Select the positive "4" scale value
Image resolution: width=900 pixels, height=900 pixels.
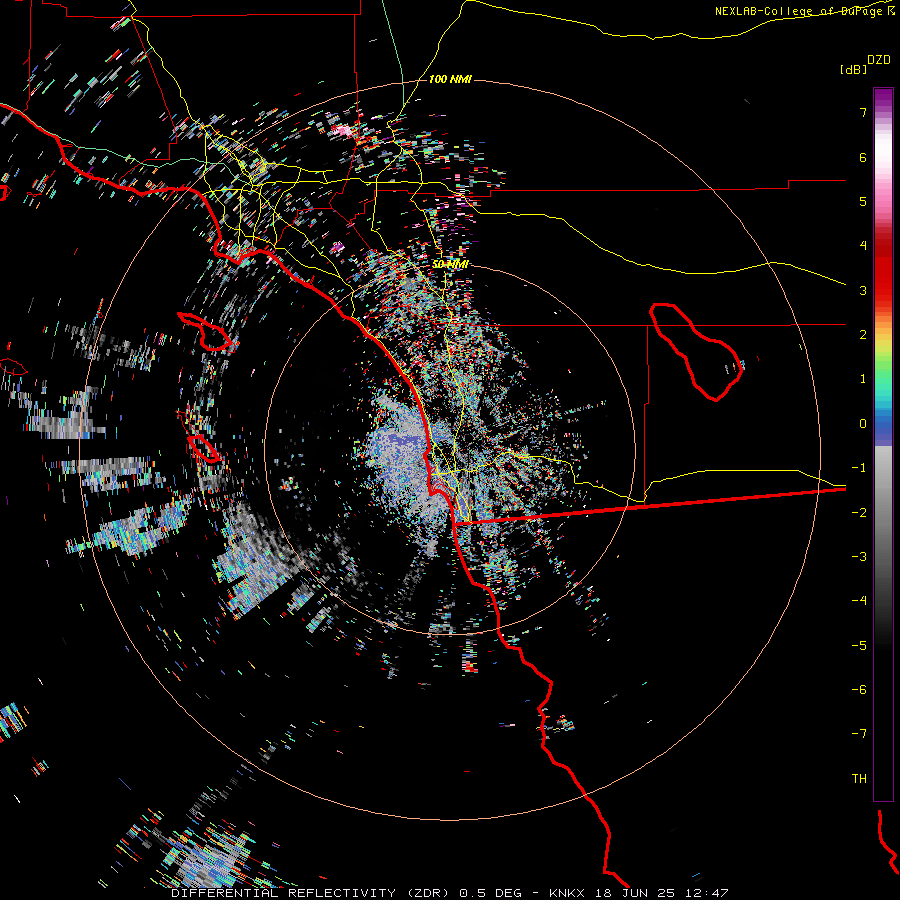863,246
